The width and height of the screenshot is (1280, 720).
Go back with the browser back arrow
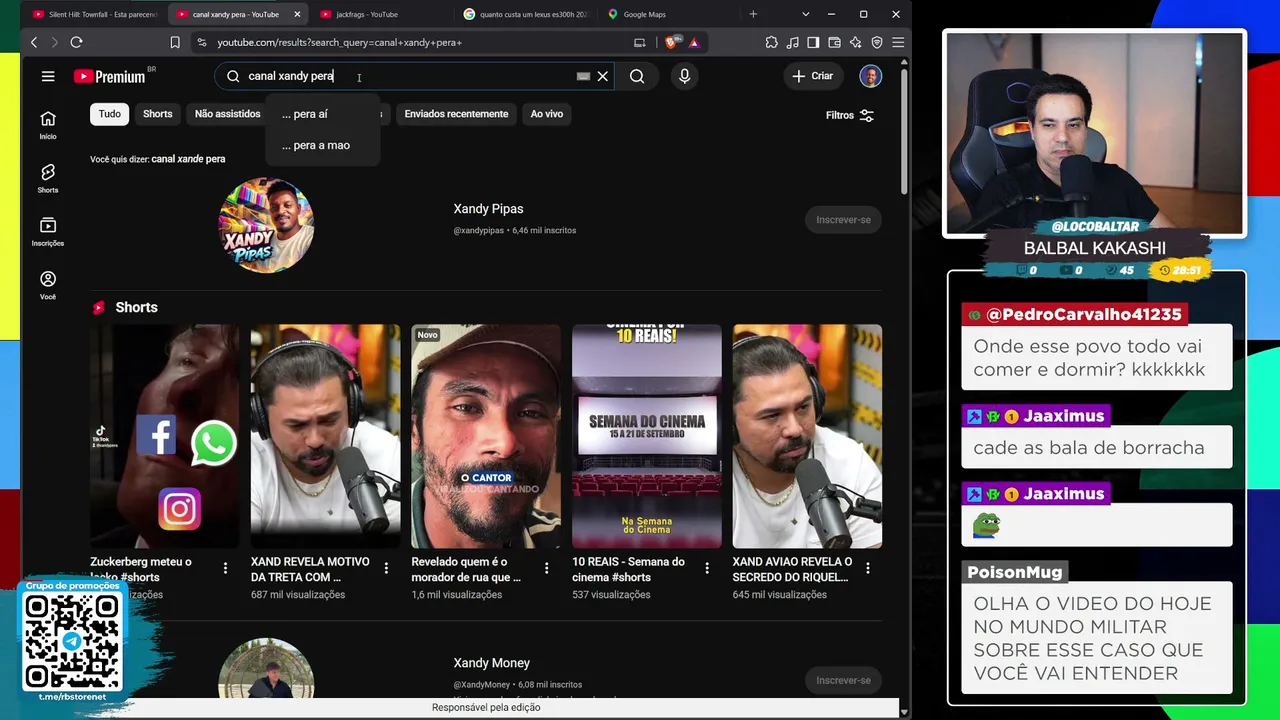[x=34, y=42]
